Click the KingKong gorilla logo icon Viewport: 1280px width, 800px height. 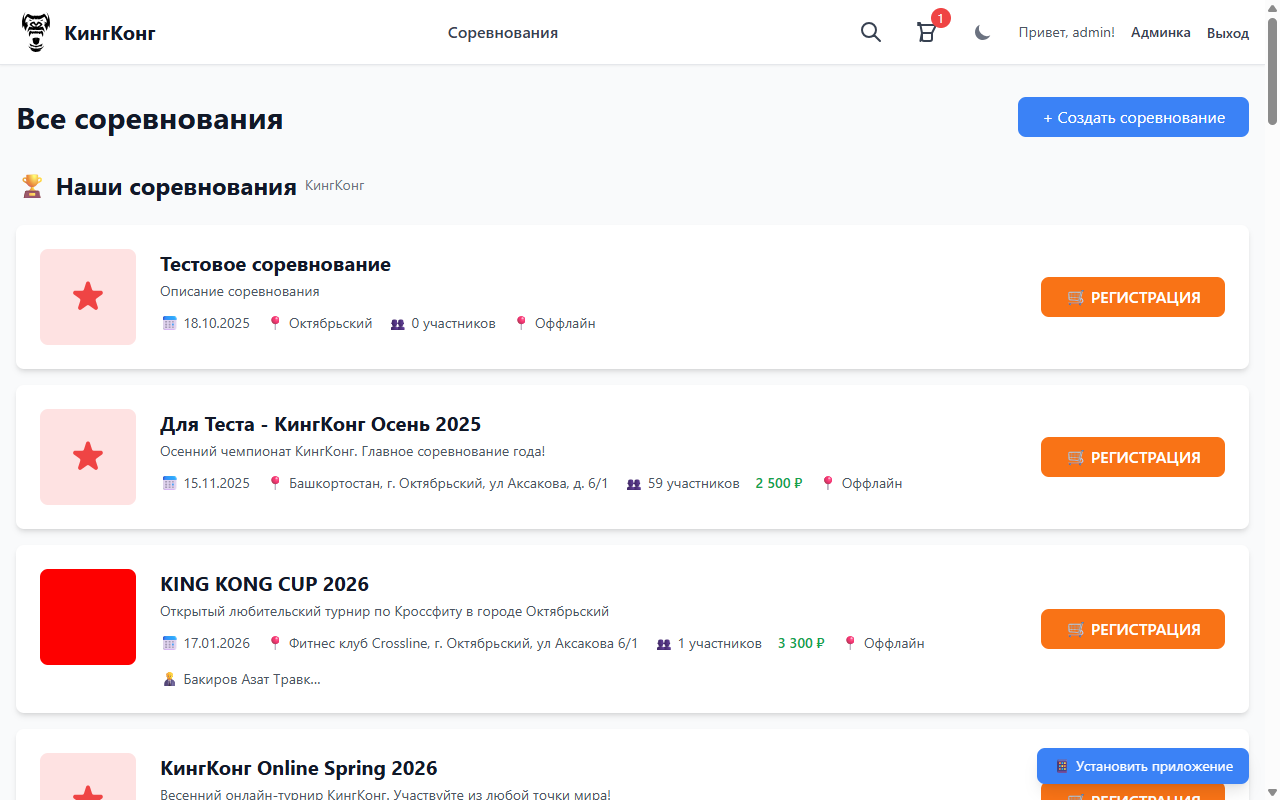pyautogui.click(x=35, y=33)
